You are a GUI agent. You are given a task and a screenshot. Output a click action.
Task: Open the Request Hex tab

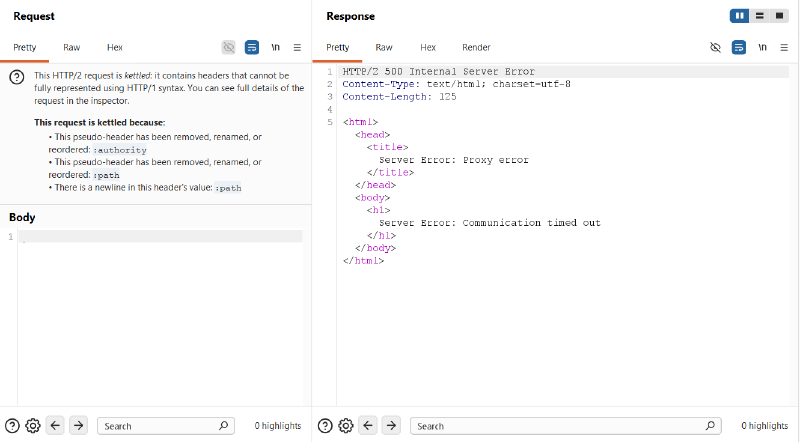click(x=115, y=47)
